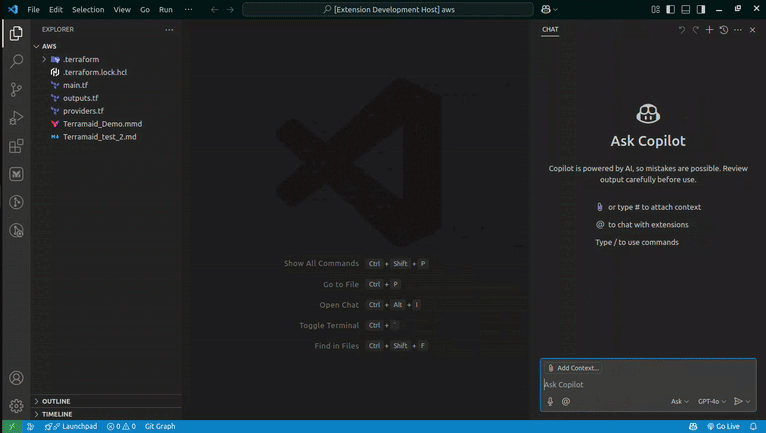
Task: Show chat history
Action: click(723, 30)
